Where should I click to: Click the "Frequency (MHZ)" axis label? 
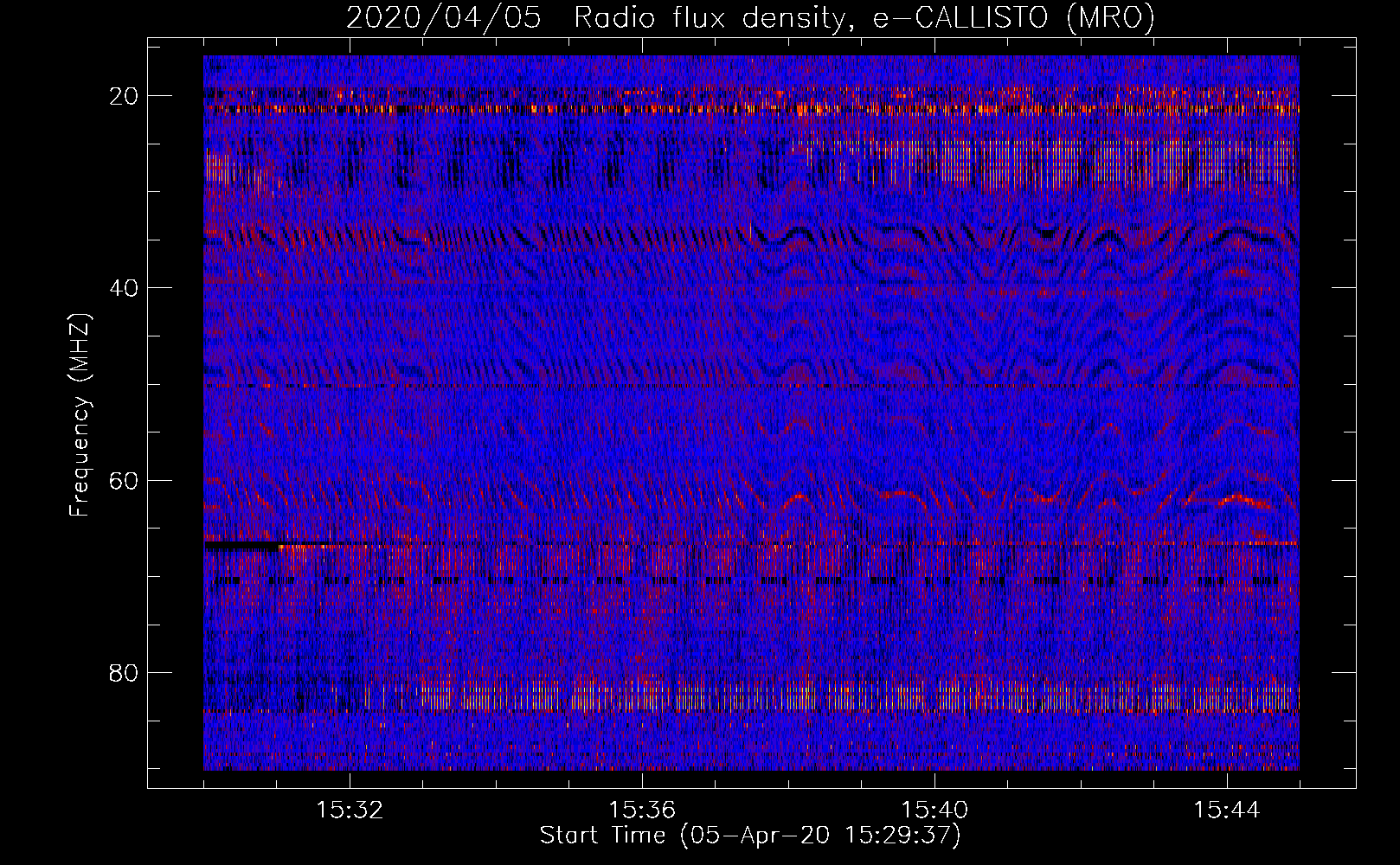(80, 415)
